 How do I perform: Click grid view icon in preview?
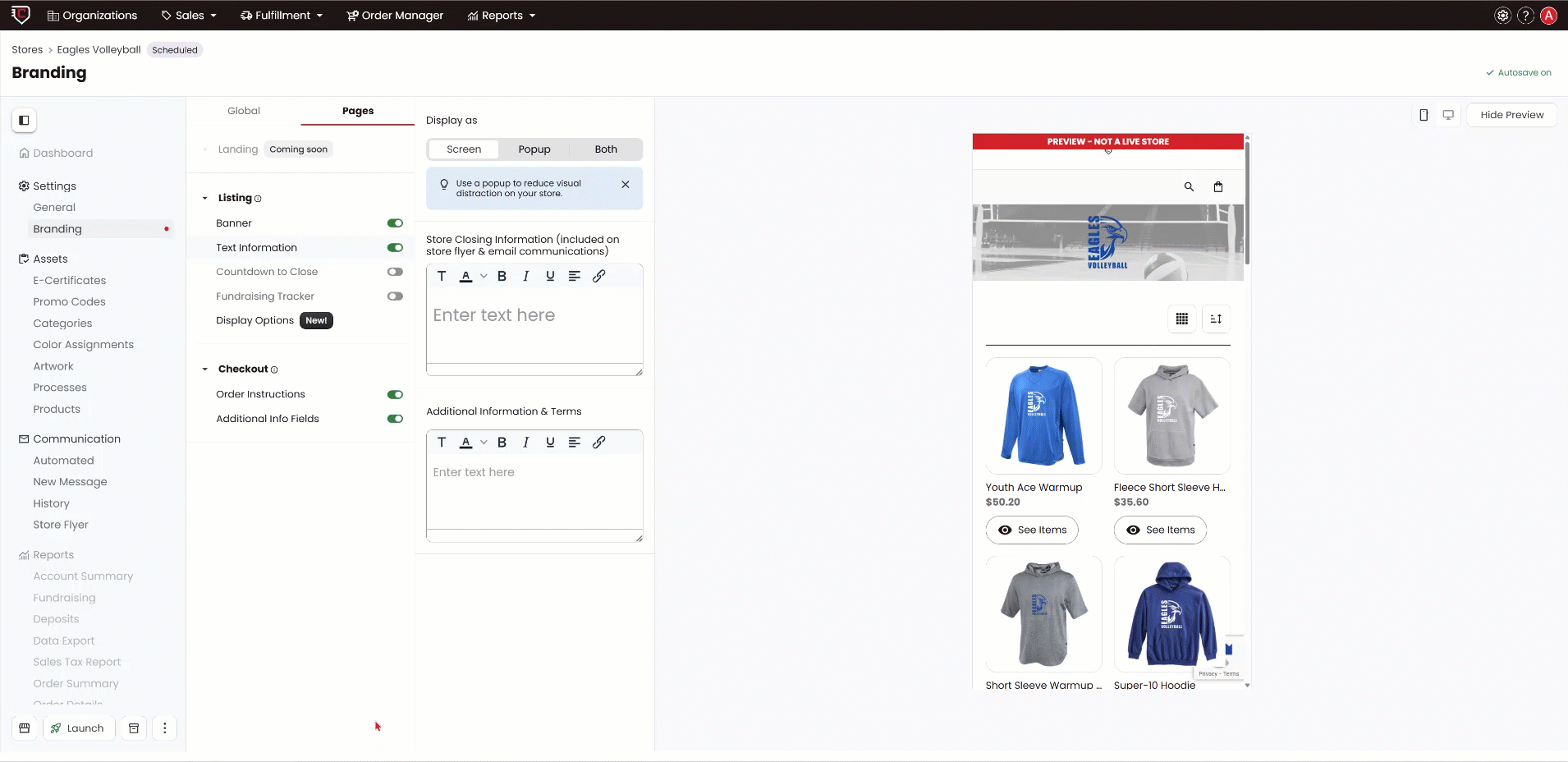[x=1181, y=319]
